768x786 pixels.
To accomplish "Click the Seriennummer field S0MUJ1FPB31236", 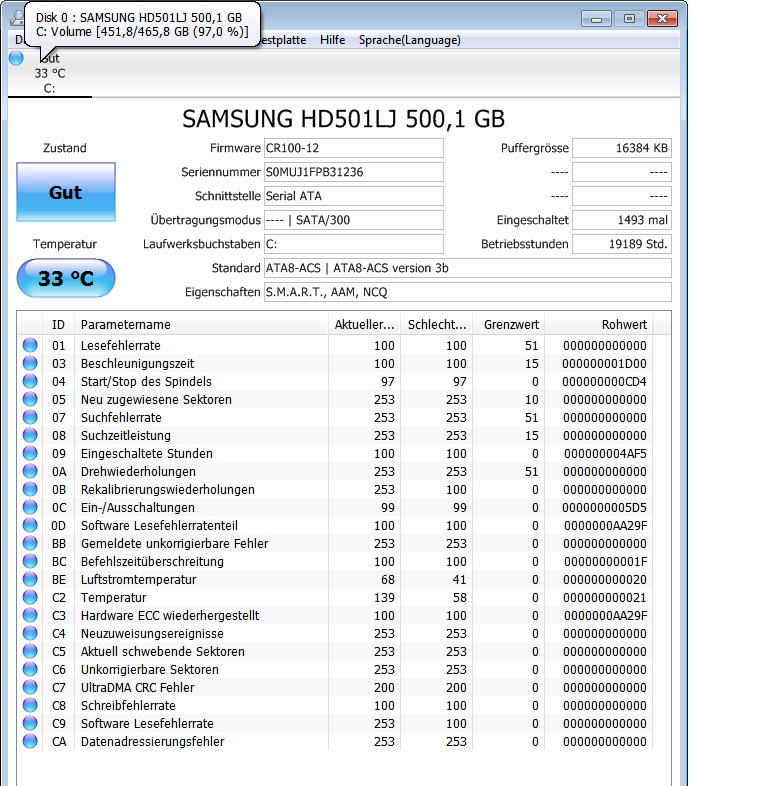I will (353, 172).
